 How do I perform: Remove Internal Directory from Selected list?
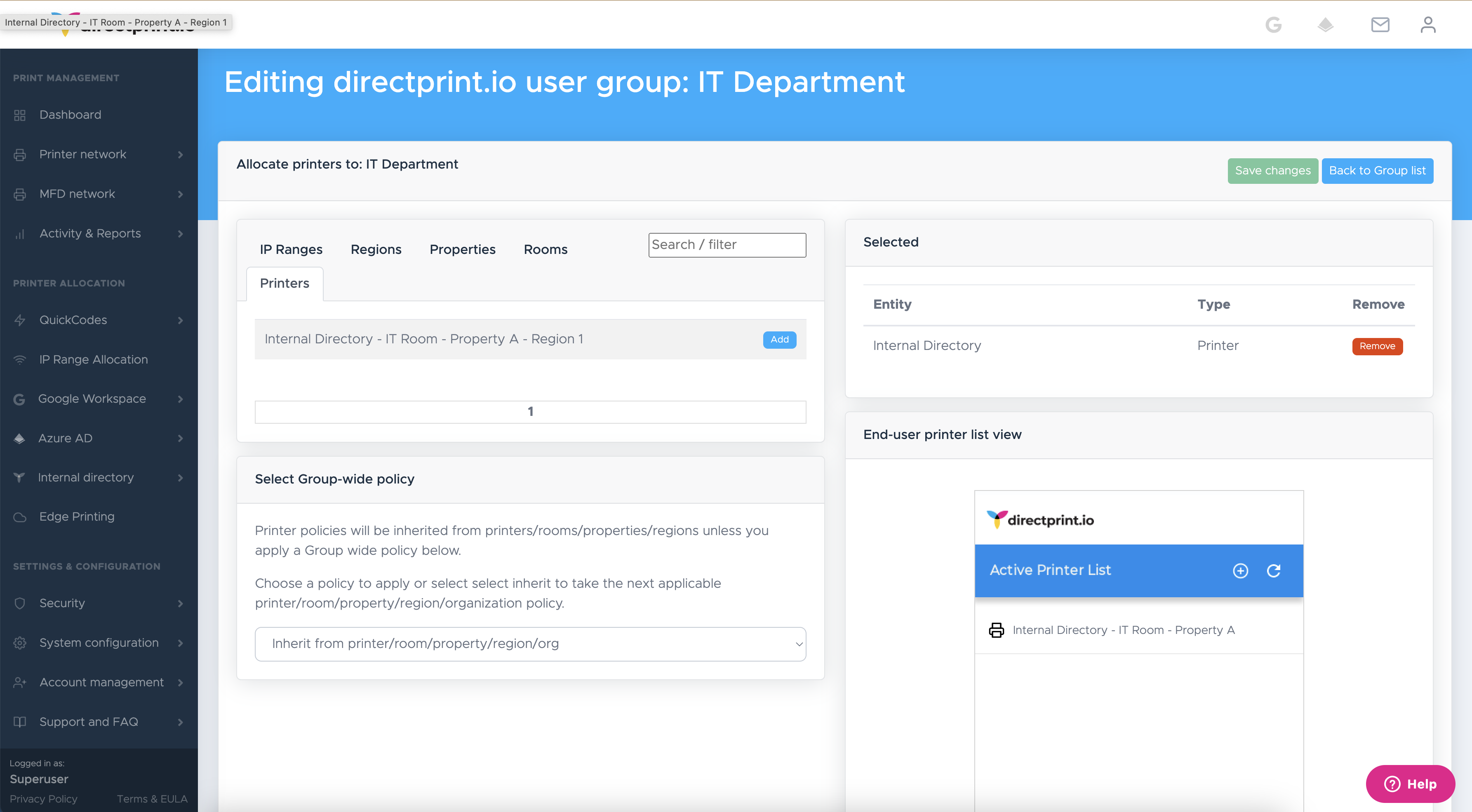pyautogui.click(x=1377, y=346)
